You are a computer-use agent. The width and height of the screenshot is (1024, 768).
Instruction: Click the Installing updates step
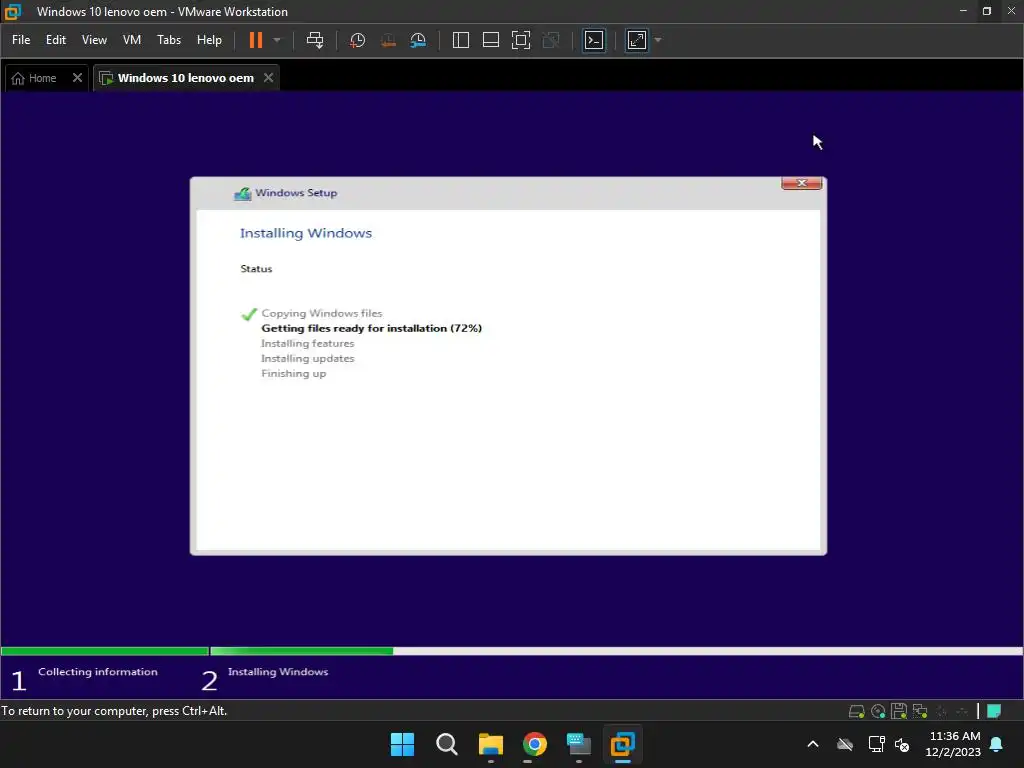[x=308, y=359]
